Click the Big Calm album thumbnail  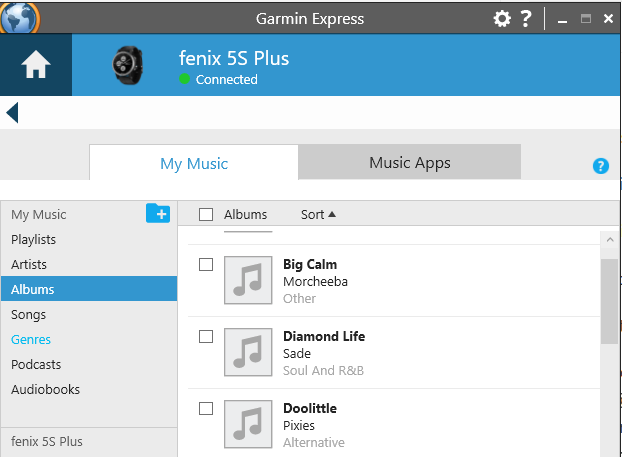[248, 280]
